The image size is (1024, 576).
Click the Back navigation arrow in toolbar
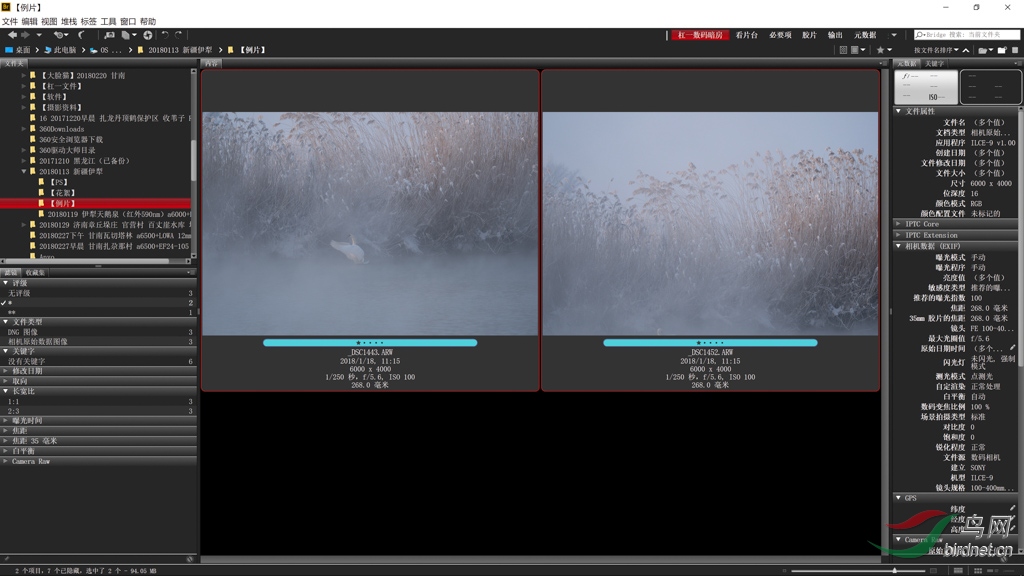pos(12,35)
